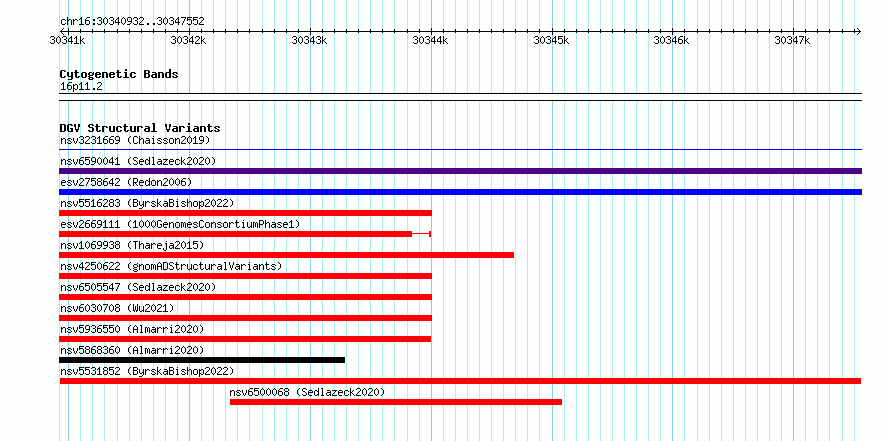
Task: Click the nsv5516283 (ByrskaBishop2022) label
Action: 147,203
